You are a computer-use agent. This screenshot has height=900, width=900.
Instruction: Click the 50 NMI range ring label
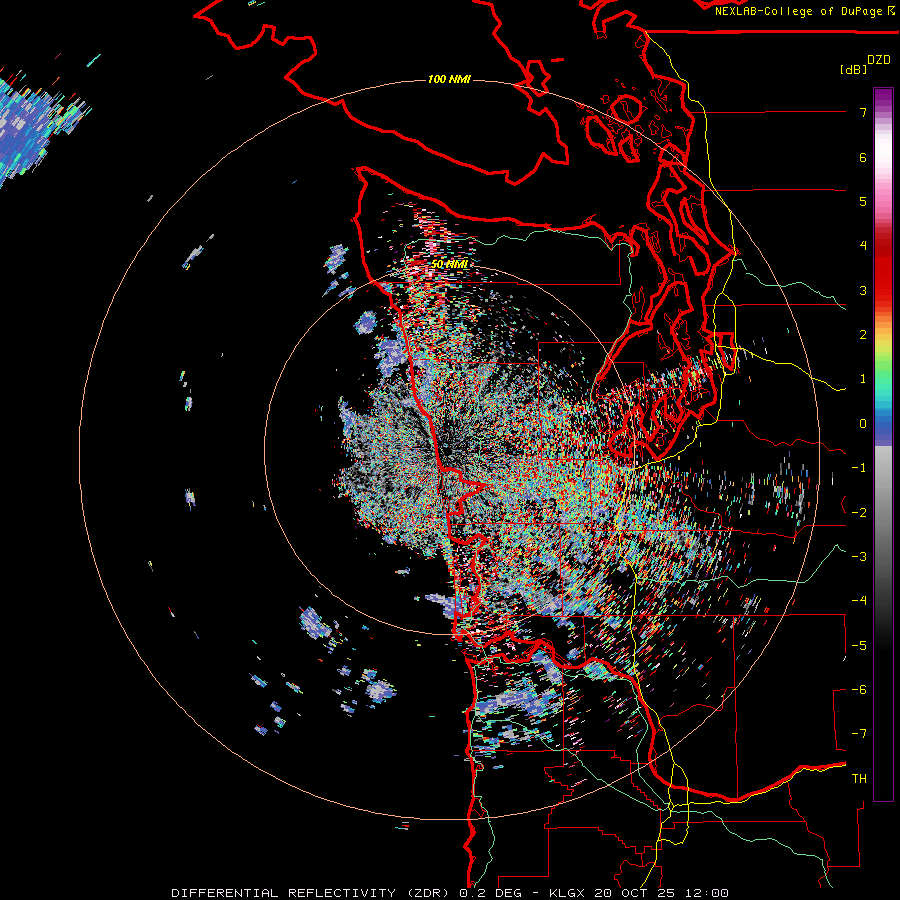449,263
